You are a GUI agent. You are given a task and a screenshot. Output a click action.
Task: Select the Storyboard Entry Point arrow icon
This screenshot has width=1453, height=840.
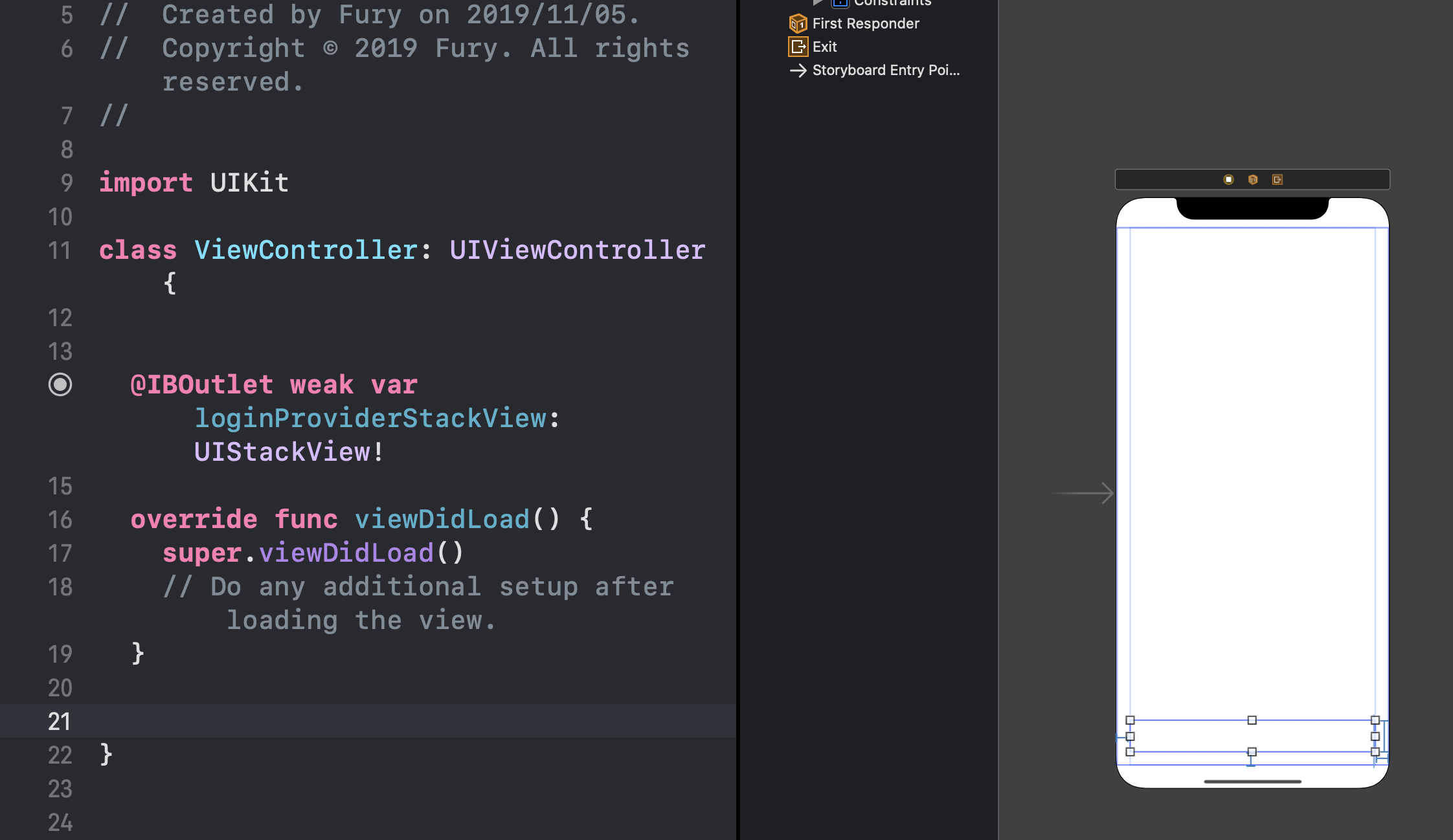(x=798, y=70)
